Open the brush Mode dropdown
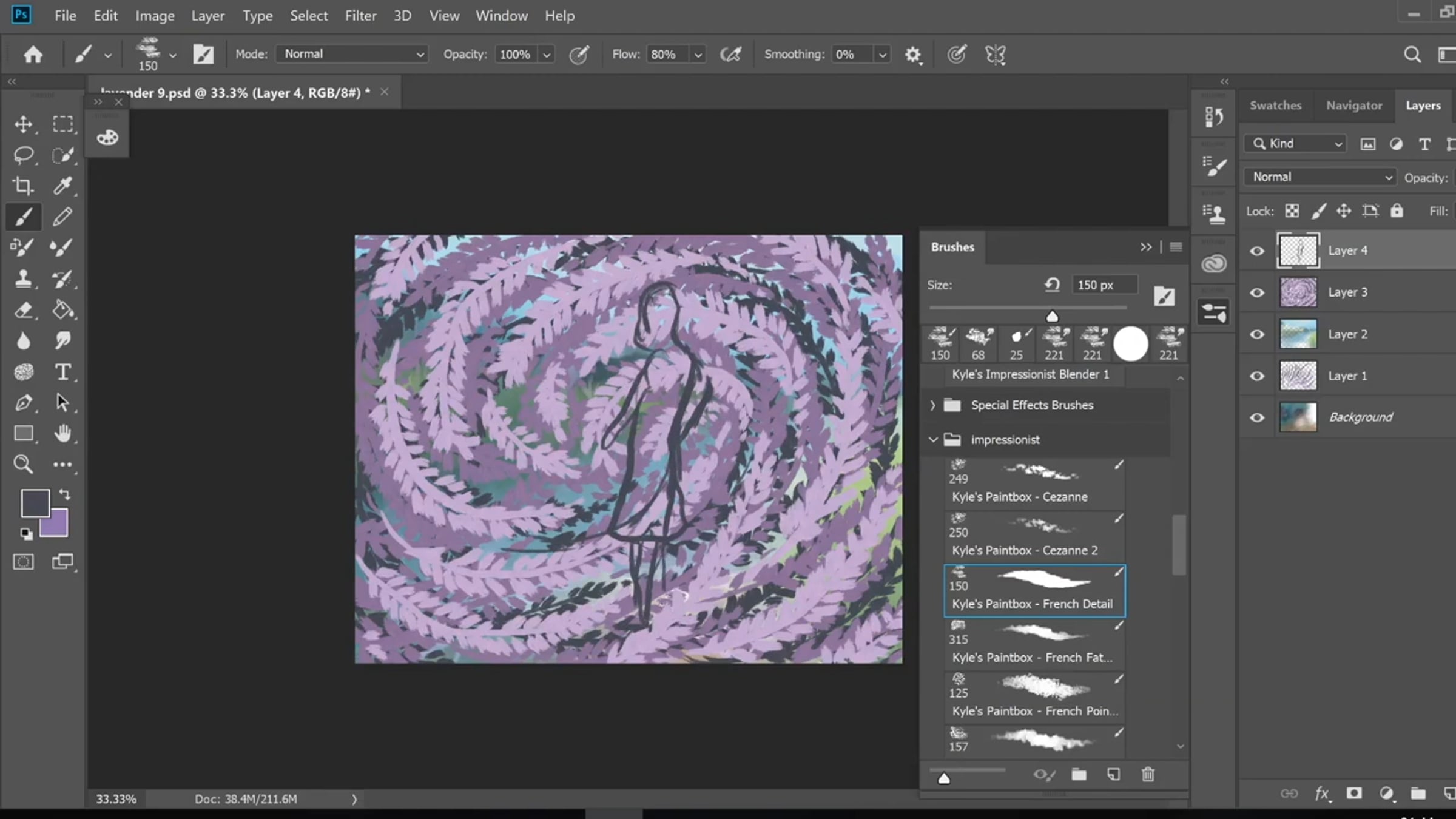Screen dimensions: 1456x819 pyautogui.click(x=352, y=54)
